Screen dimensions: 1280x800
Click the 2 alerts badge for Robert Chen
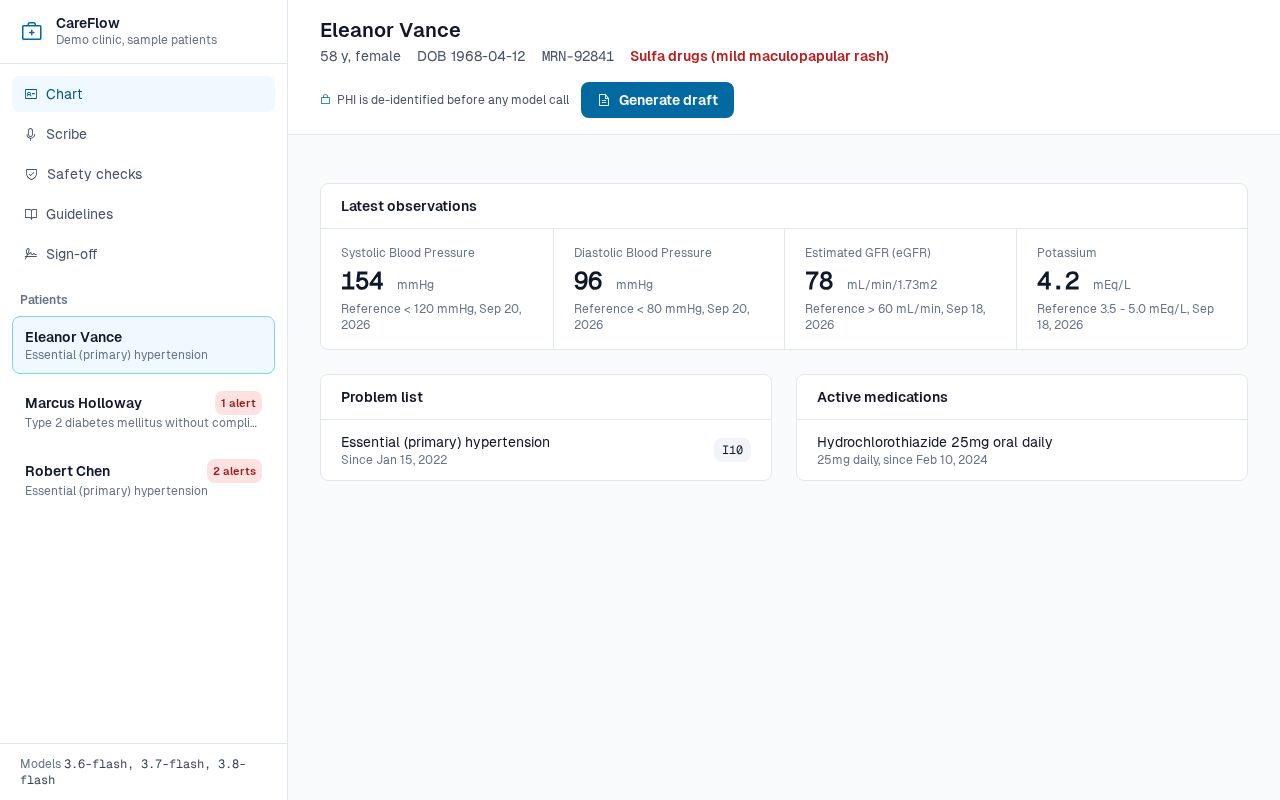(x=234, y=471)
